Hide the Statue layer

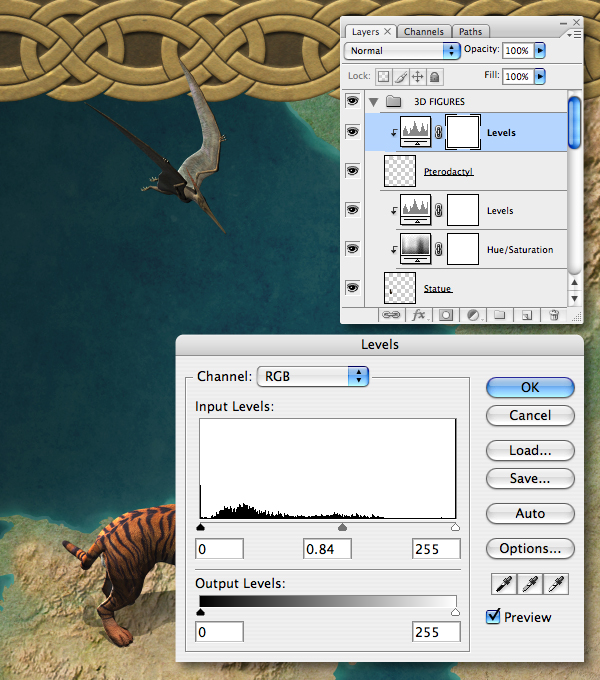point(352,288)
